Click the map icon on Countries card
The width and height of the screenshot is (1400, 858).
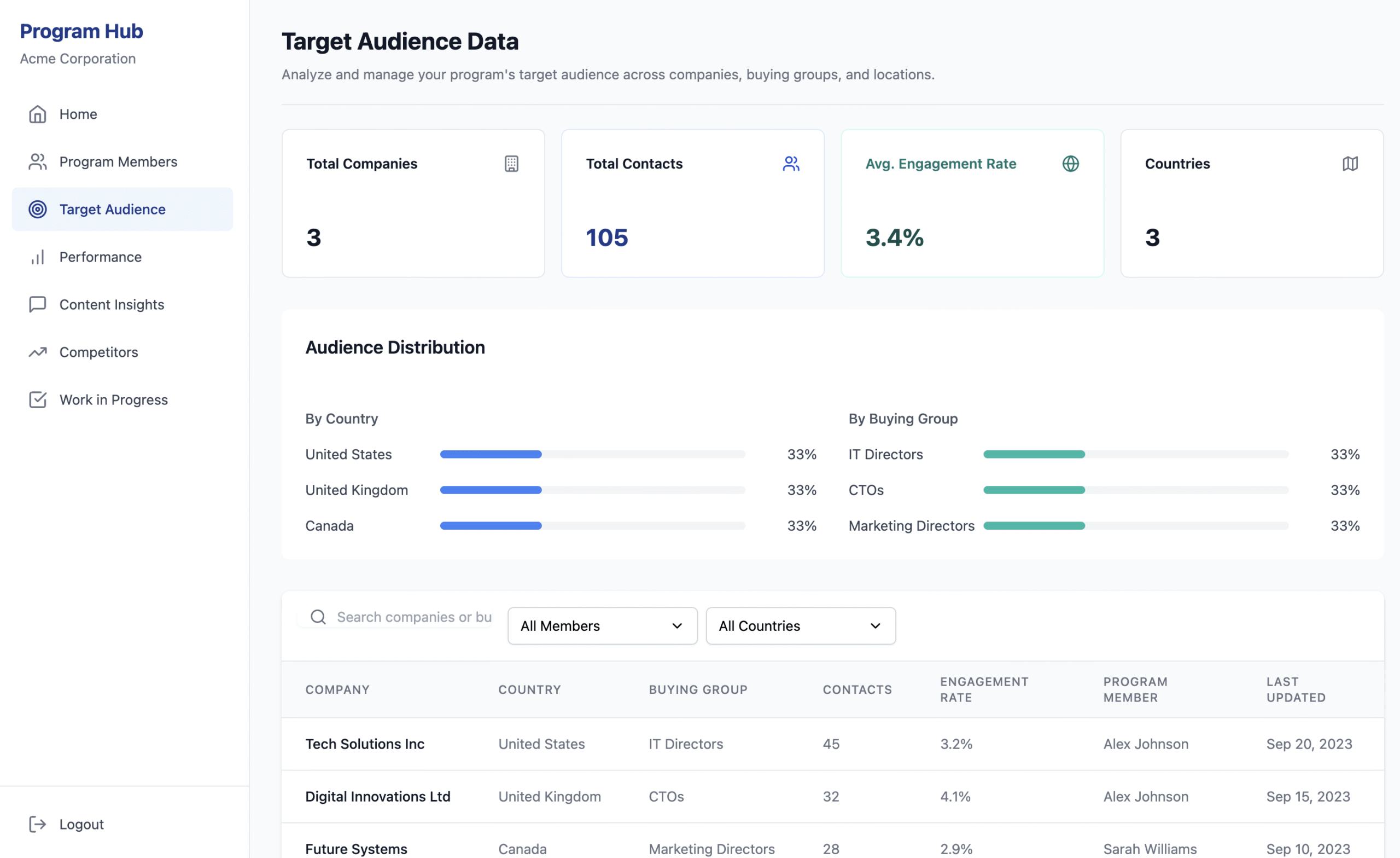(1350, 164)
